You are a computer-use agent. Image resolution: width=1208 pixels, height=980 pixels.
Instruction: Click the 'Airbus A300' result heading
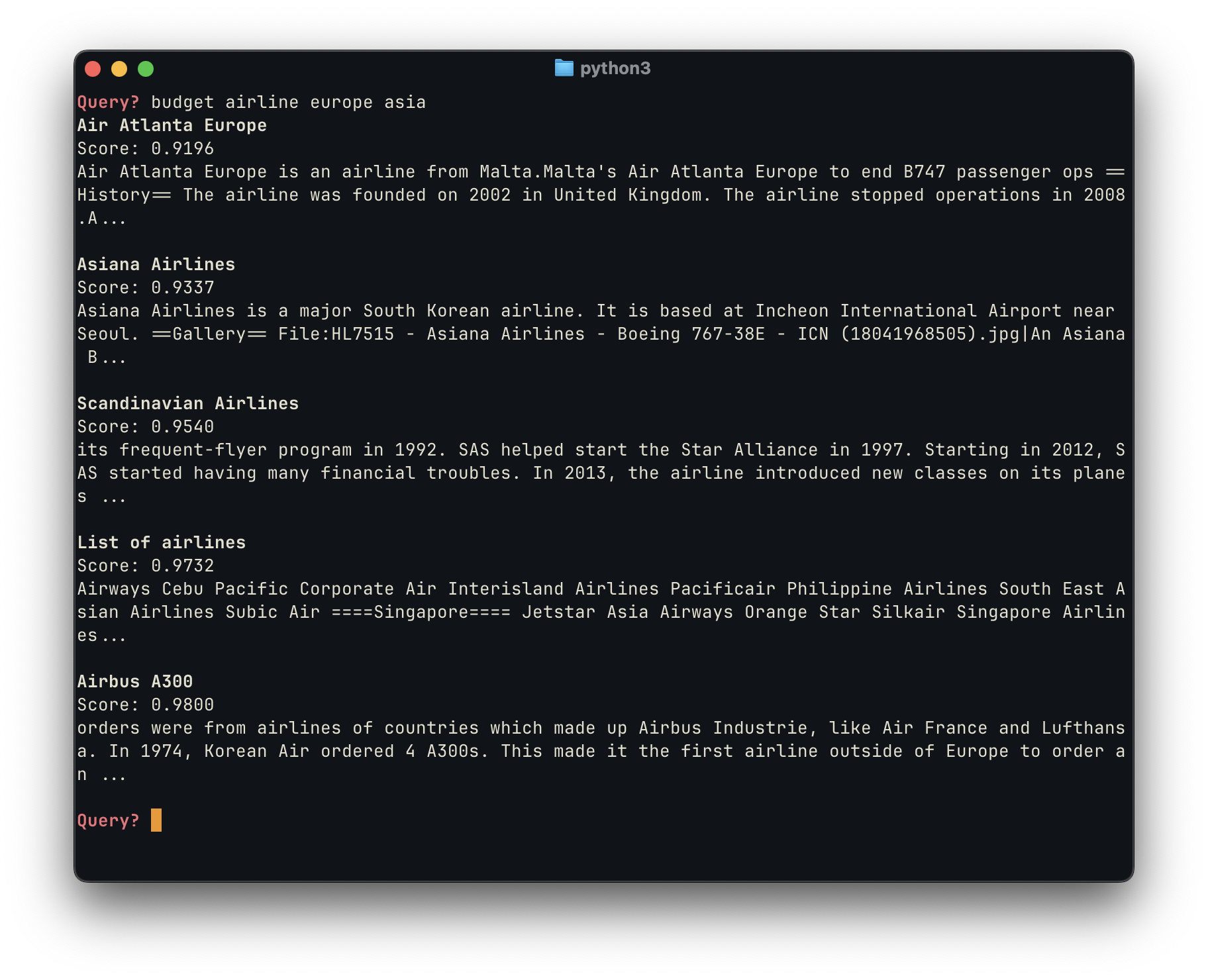pos(134,681)
